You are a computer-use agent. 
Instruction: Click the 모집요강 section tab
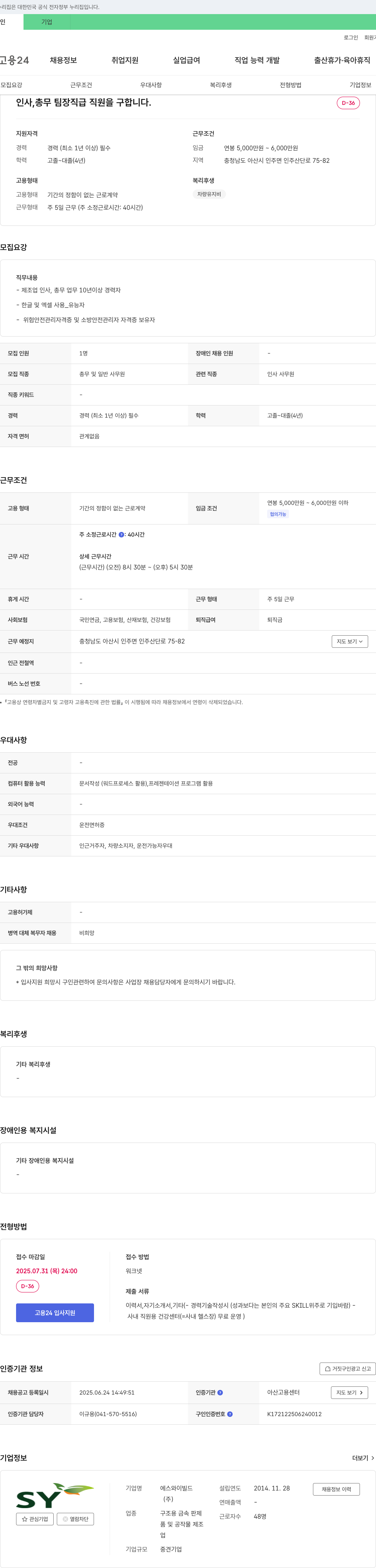(x=12, y=85)
